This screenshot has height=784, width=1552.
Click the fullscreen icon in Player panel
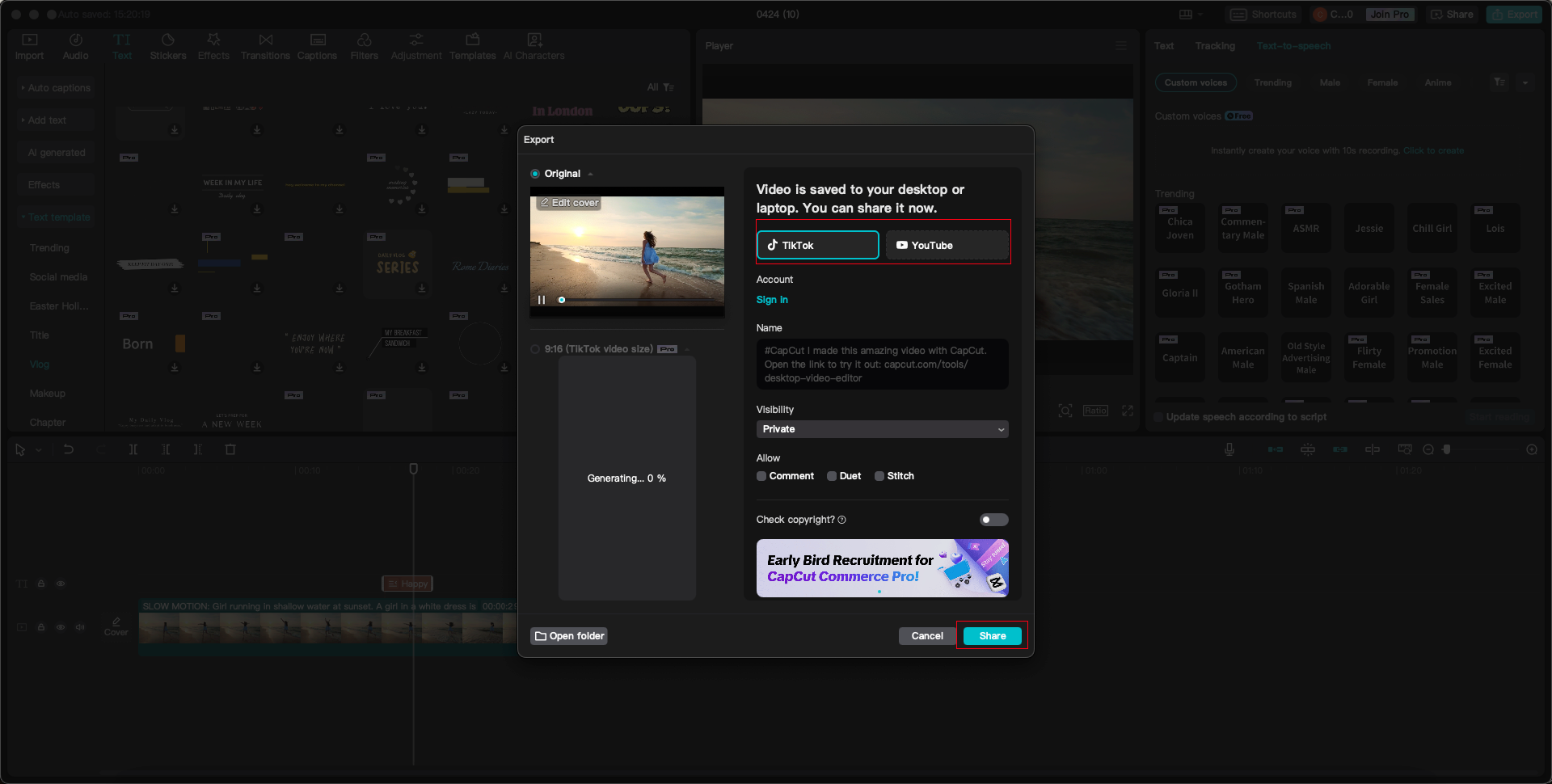pos(1128,411)
